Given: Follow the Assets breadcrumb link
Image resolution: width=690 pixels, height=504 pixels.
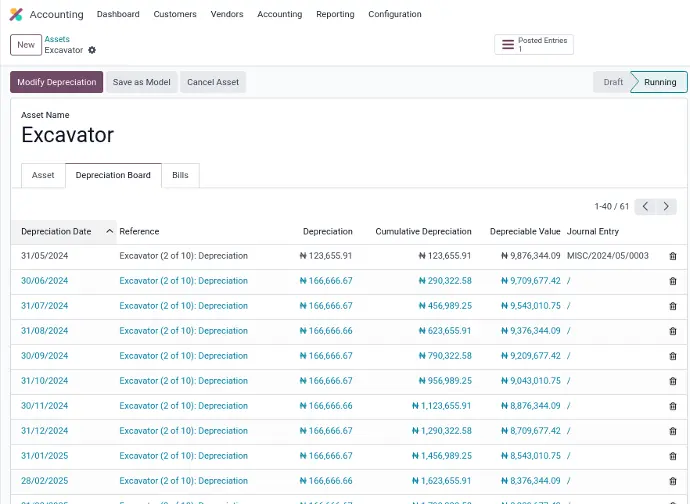Looking at the screenshot, I should tap(57, 39).
